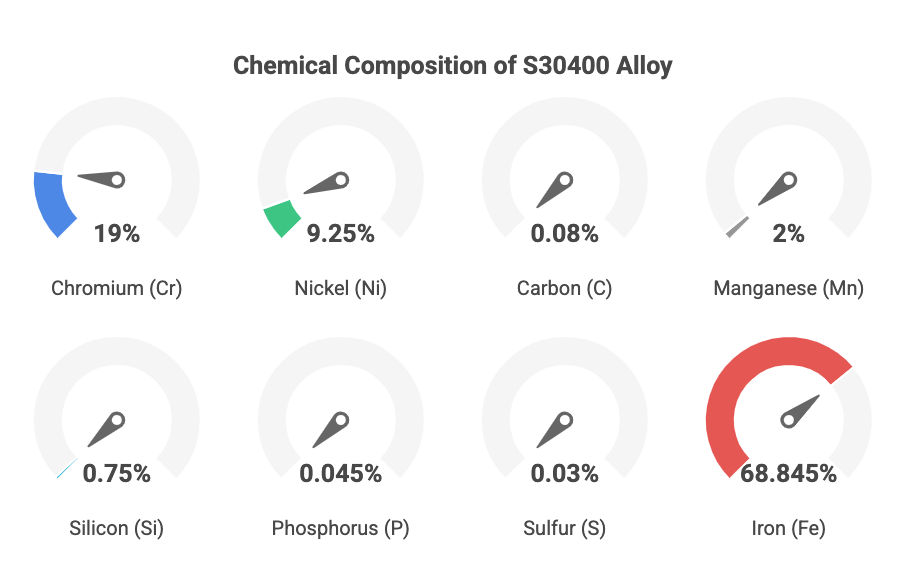The width and height of the screenshot is (906, 588).
Task: Click the chart title text
Action: [x=452, y=66]
